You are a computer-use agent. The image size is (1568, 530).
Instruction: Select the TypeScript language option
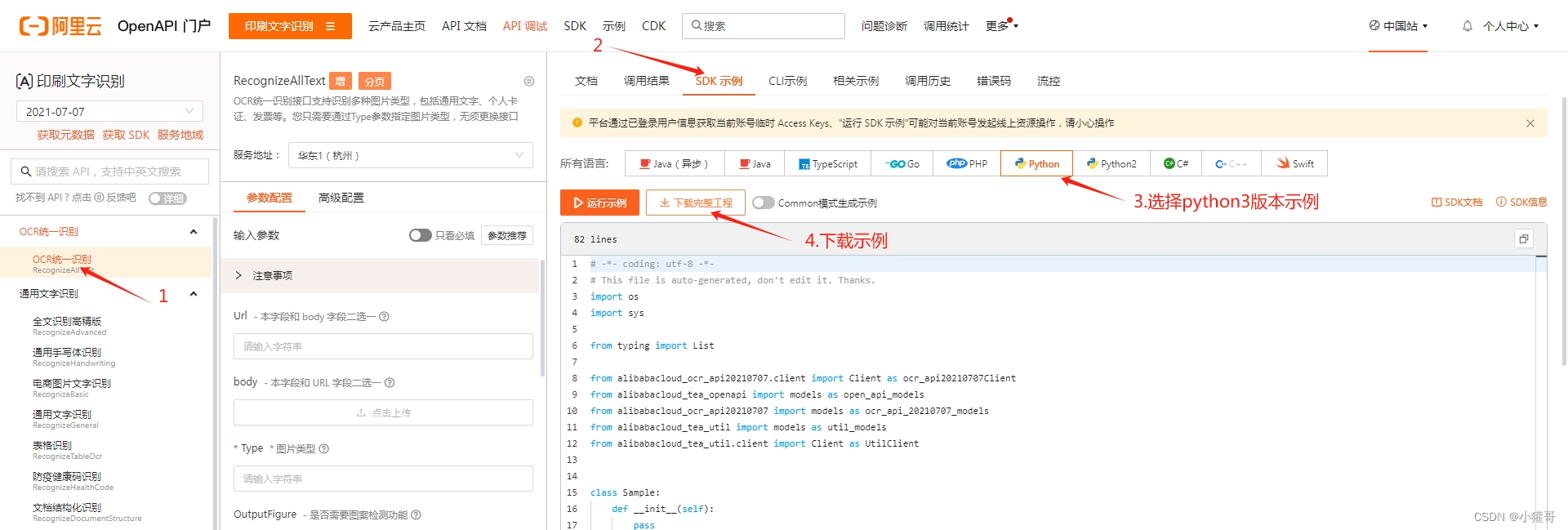pos(828,163)
